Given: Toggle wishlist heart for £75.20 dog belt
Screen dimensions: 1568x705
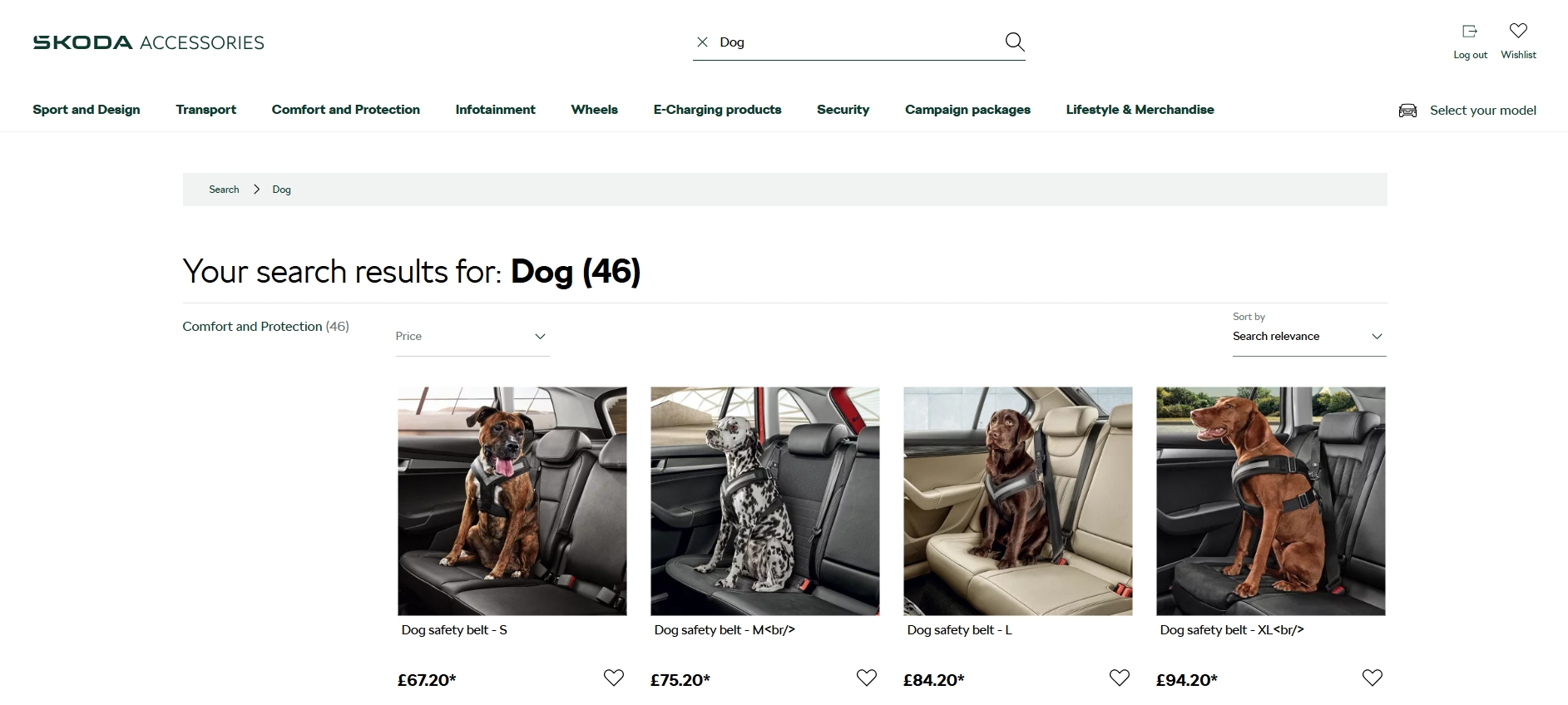Looking at the screenshot, I should tap(867, 678).
